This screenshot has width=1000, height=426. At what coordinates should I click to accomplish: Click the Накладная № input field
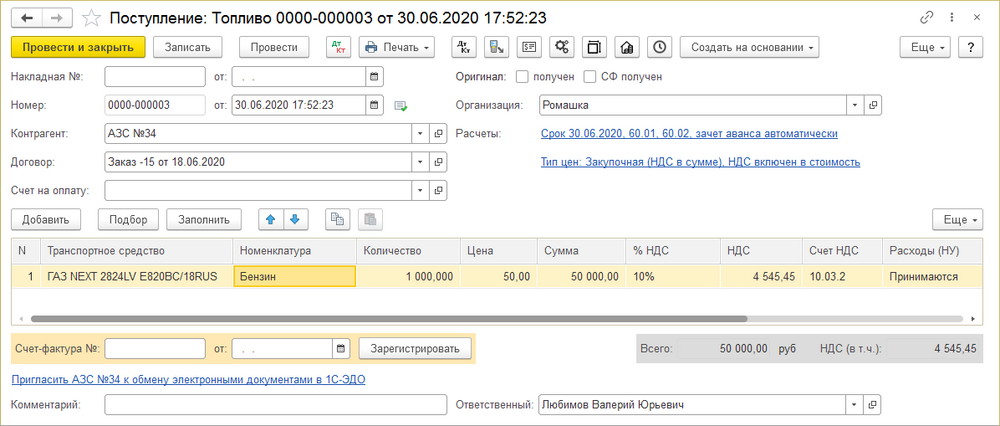coord(155,77)
